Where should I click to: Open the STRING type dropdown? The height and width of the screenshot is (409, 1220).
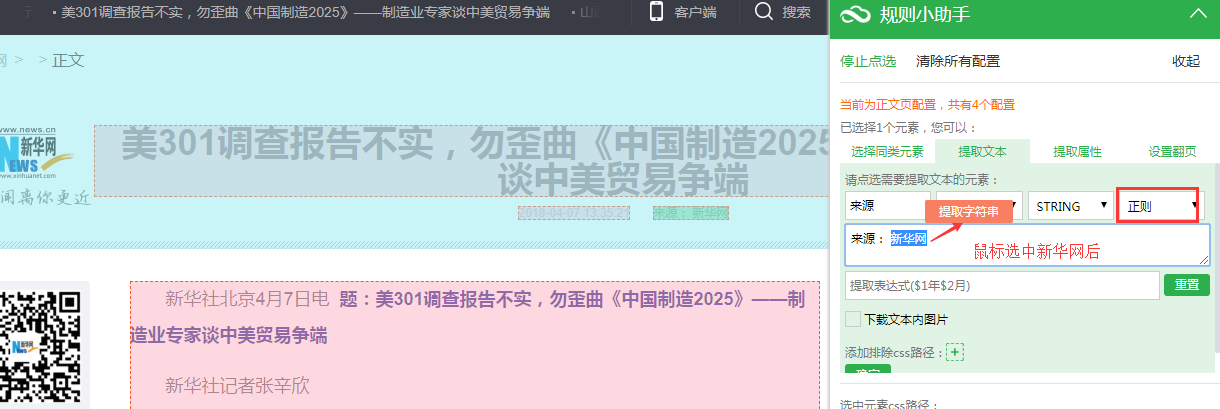click(1071, 206)
